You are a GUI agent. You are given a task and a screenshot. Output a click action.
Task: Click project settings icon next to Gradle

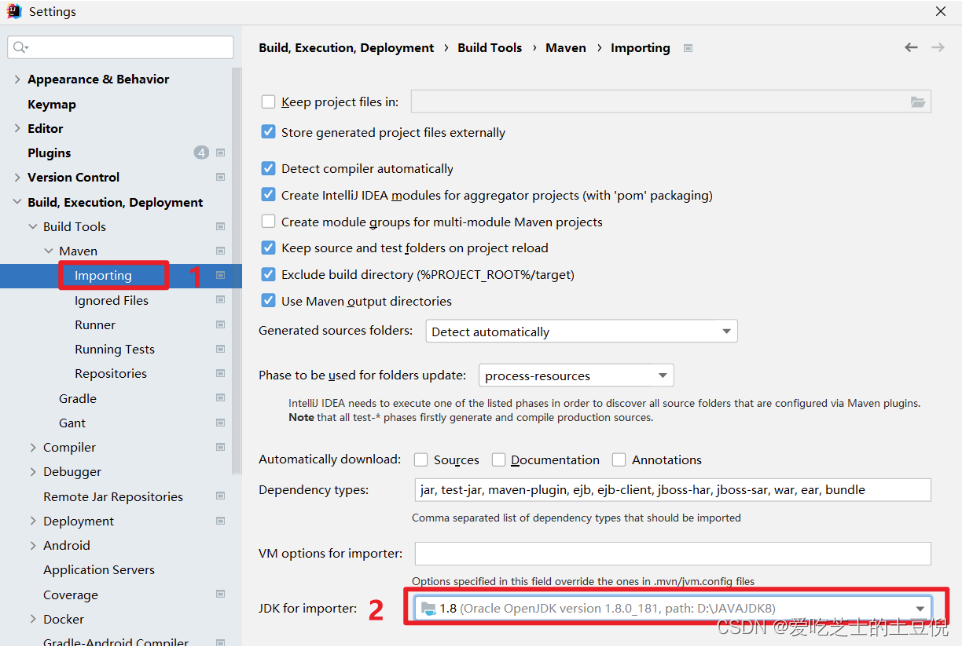[x=220, y=398]
